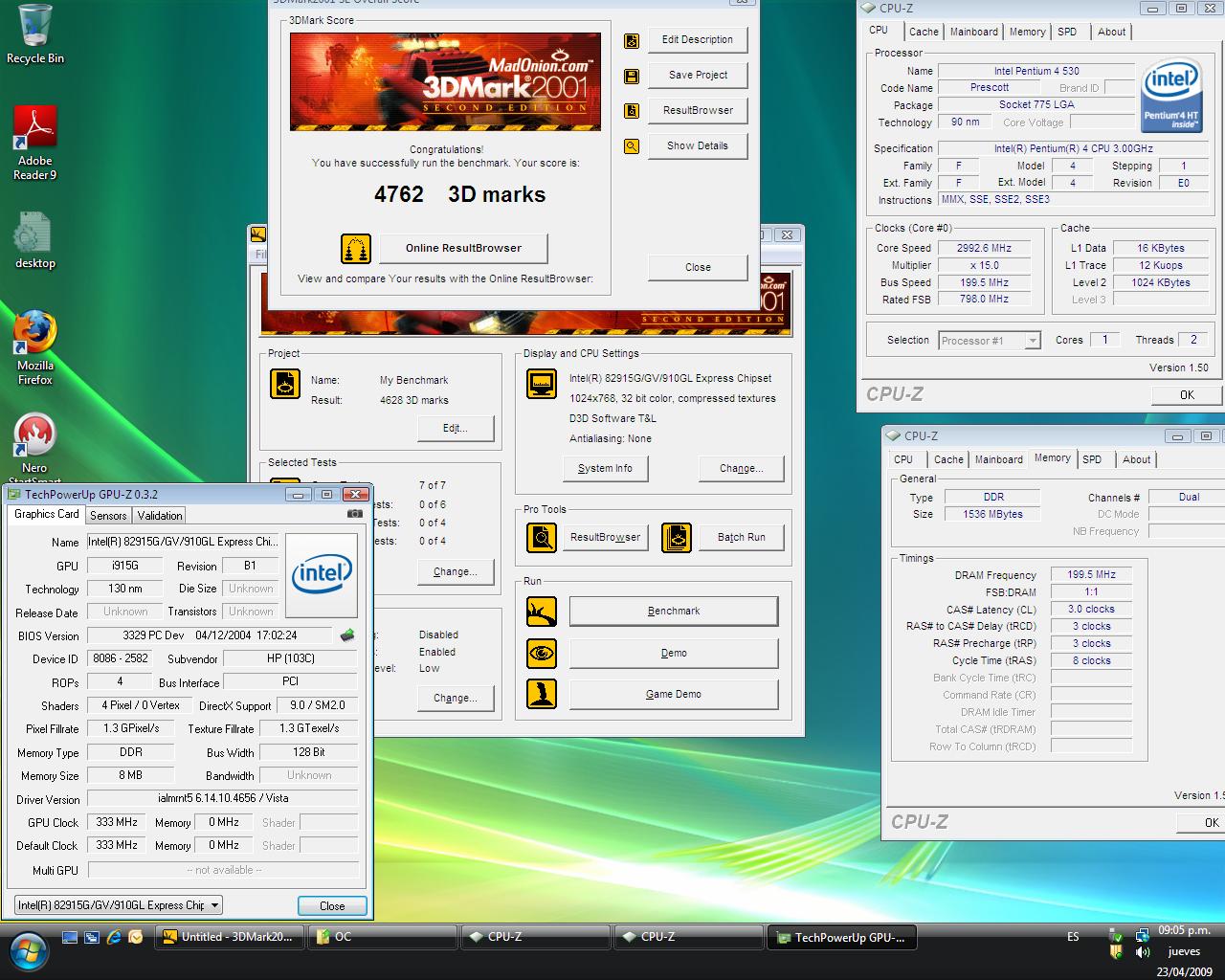Click the Benchmark run icon
This screenshot has height=980, width=1225.
pos(542,612)
